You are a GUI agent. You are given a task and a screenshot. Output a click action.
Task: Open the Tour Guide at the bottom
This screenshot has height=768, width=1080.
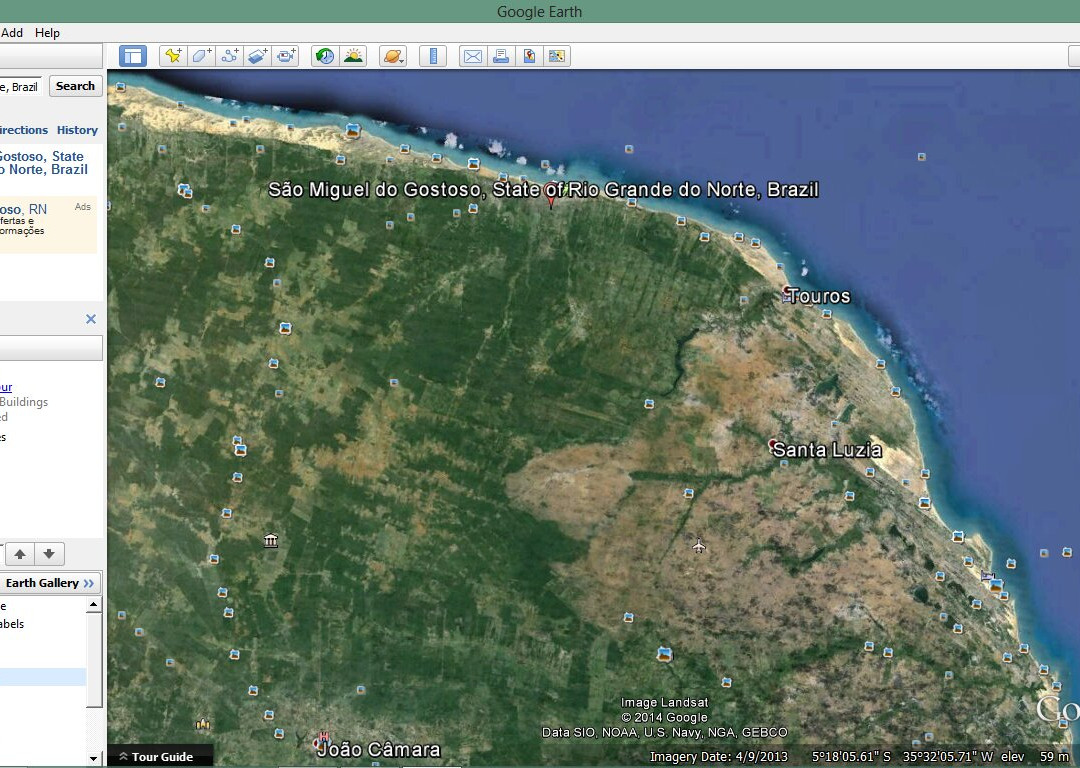coord(160,756)
